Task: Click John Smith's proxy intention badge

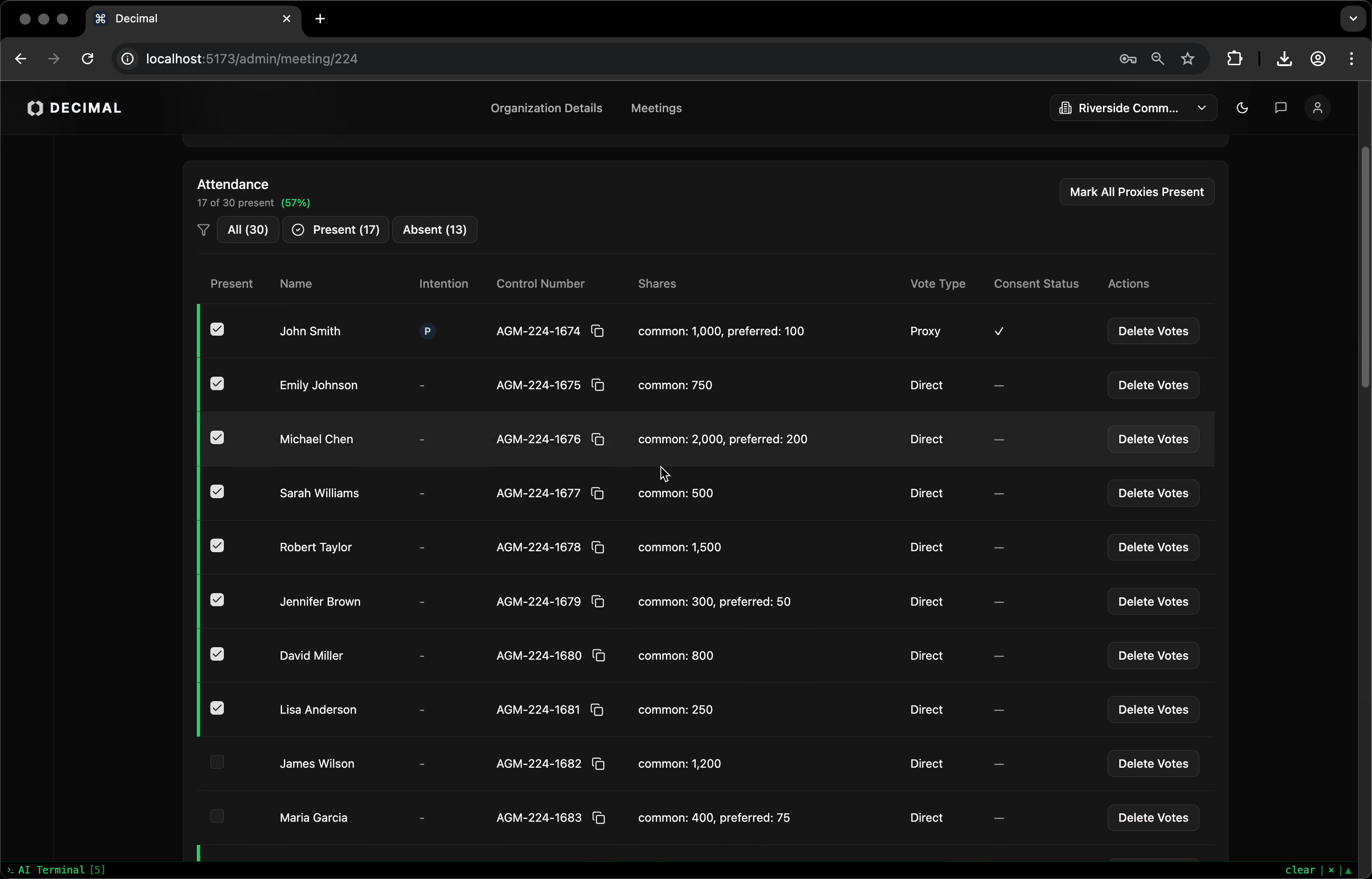Action: pos(427,331)
